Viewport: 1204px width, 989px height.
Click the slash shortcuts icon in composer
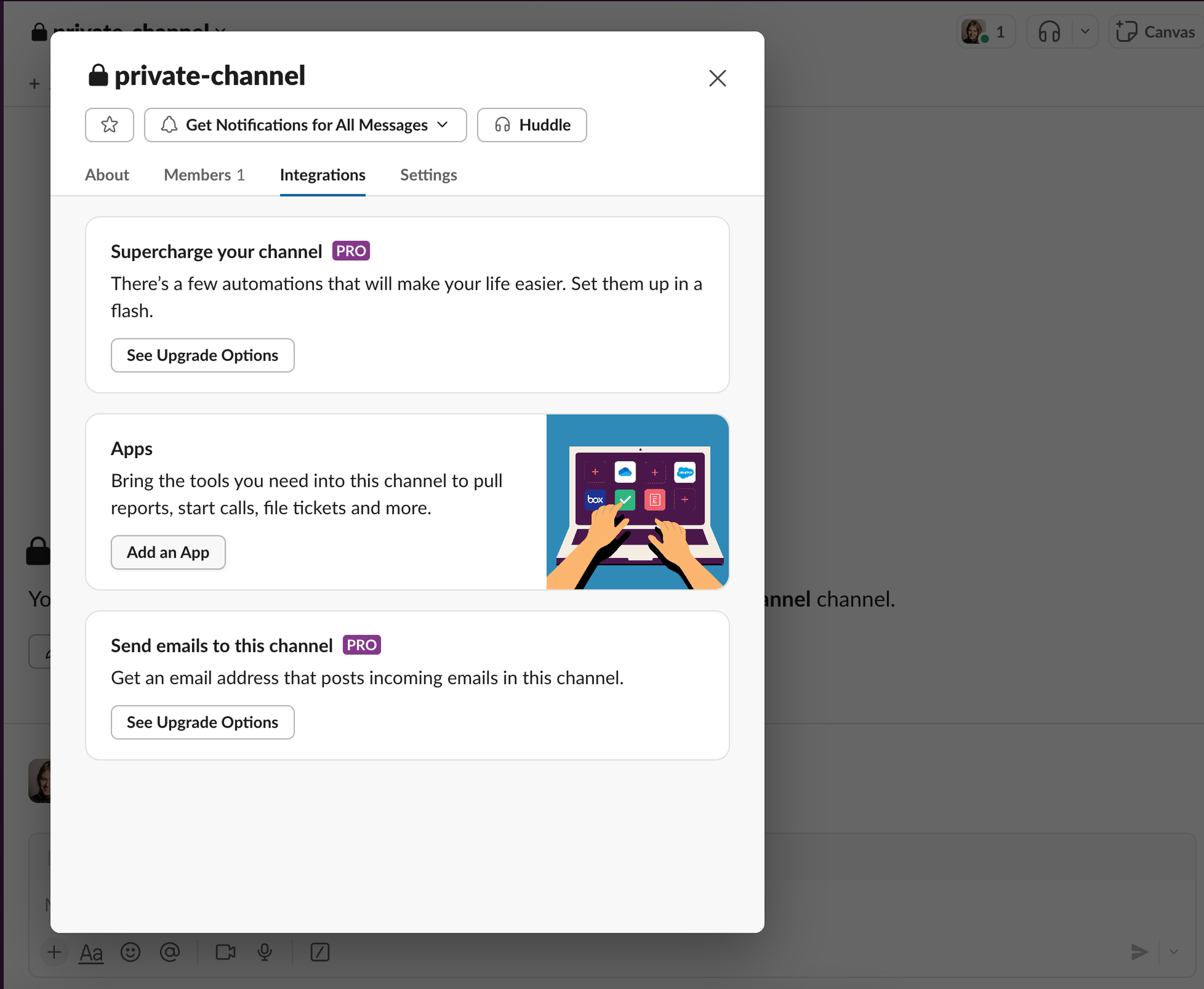coord(320,952)
